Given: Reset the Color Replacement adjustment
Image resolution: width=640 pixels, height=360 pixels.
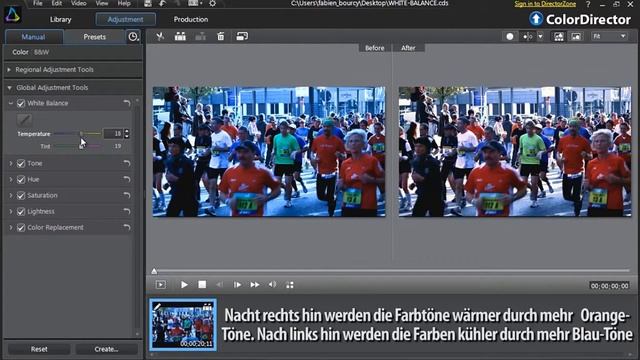Looking at the screenshot, I should (127, 227).
